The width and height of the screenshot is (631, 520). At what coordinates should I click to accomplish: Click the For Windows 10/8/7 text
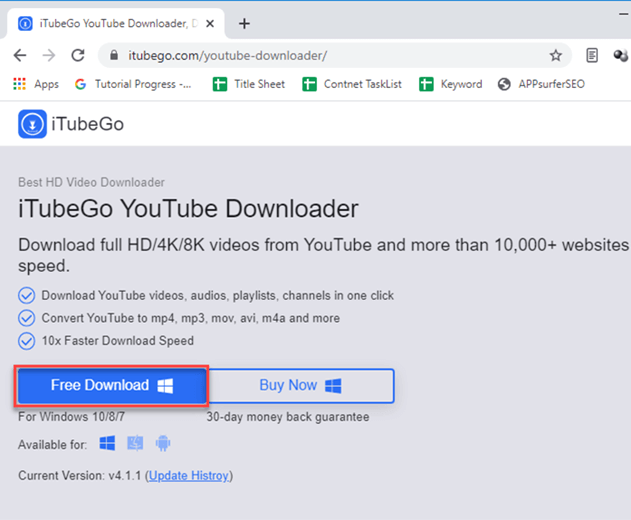click(71, 417)
